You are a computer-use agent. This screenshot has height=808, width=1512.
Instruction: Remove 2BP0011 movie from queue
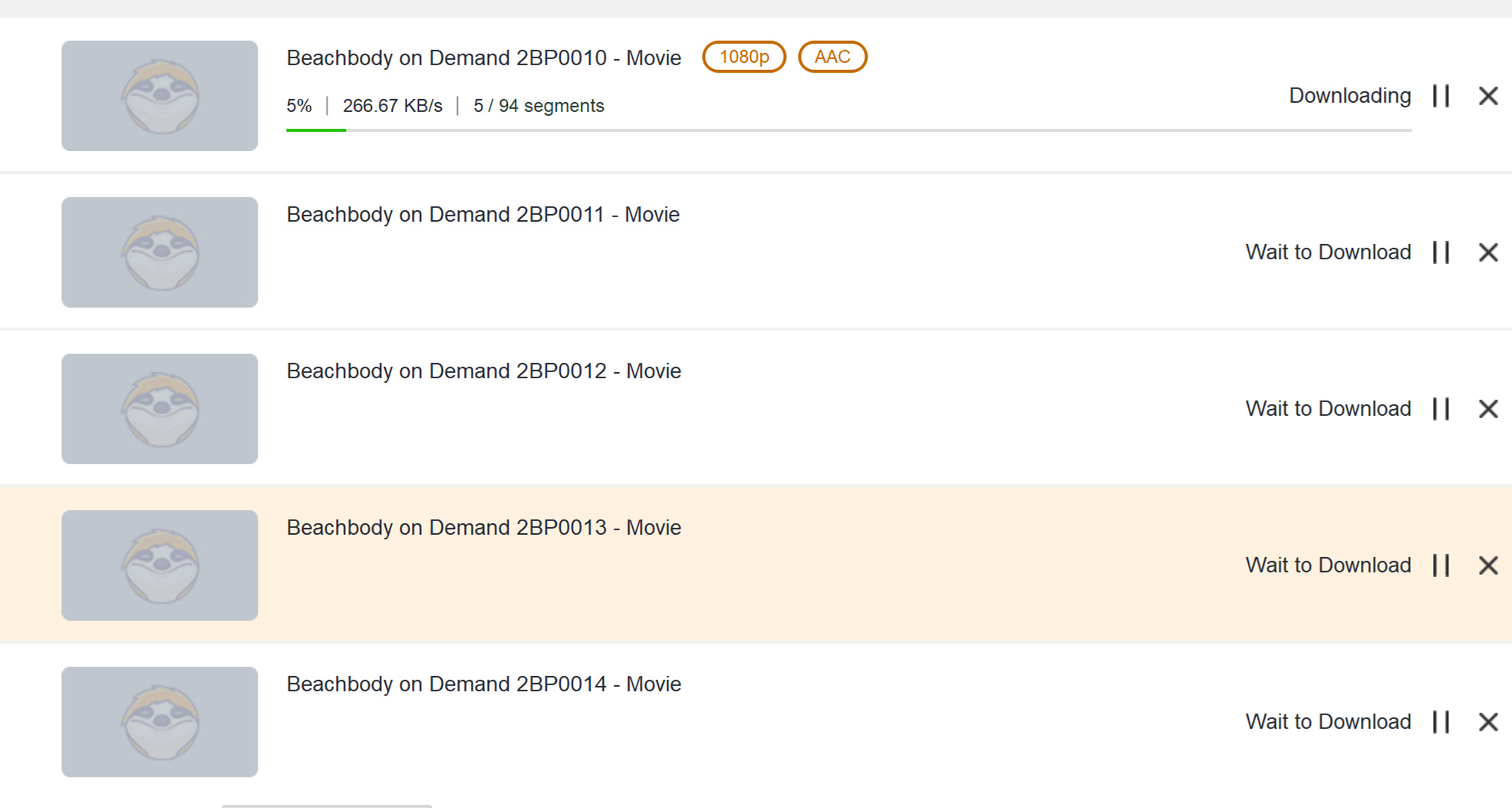(1487, 252)
